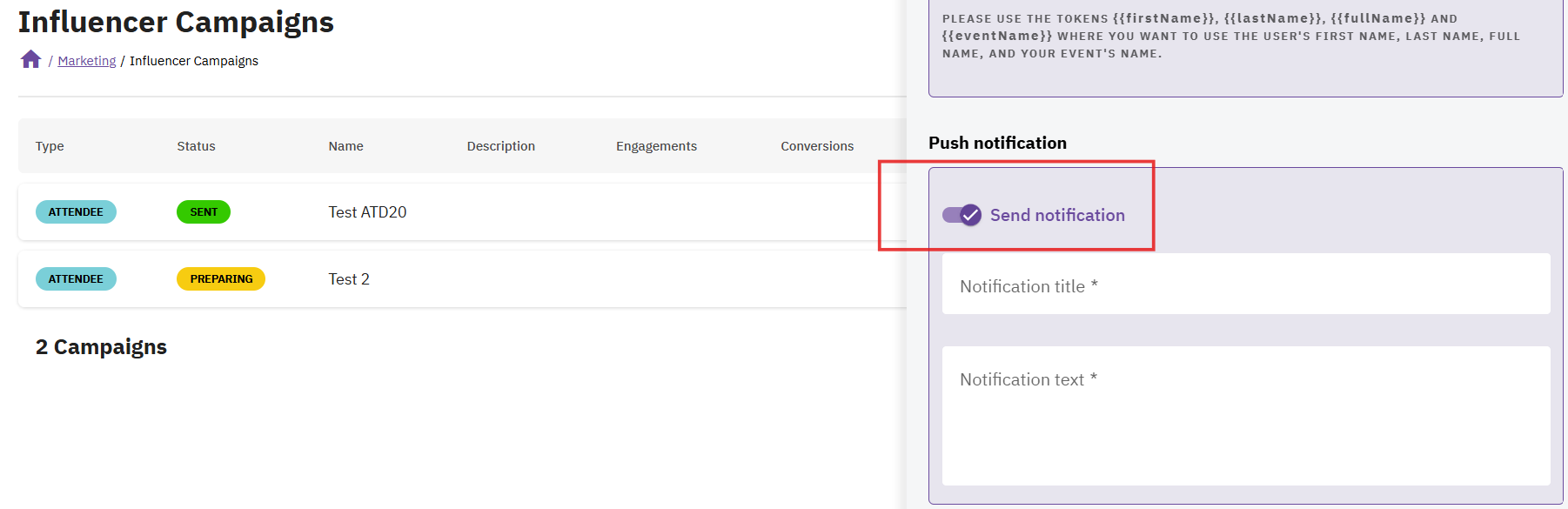Click the green SENT status badge
This screenshot has width=1568, height=509.
coord(204,212)
